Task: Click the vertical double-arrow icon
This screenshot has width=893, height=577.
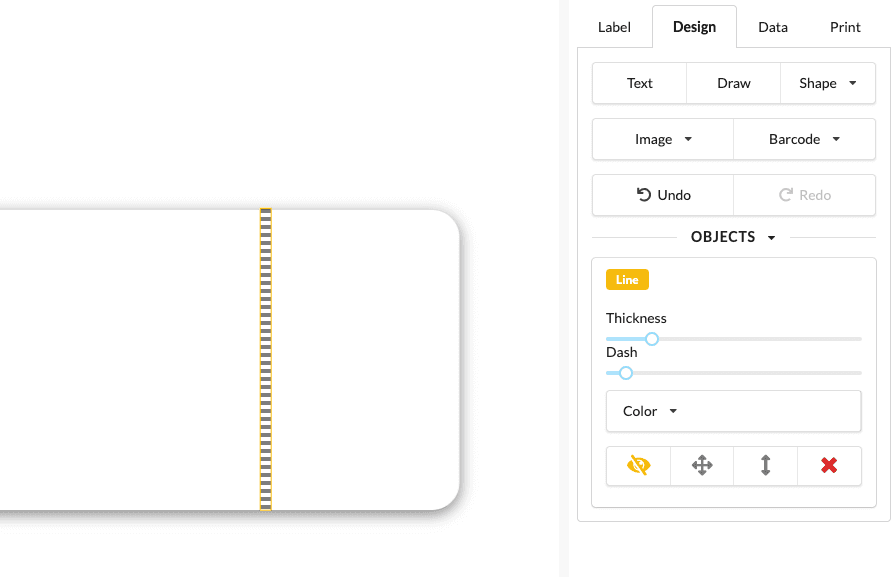Action: (x=765, y=465)
